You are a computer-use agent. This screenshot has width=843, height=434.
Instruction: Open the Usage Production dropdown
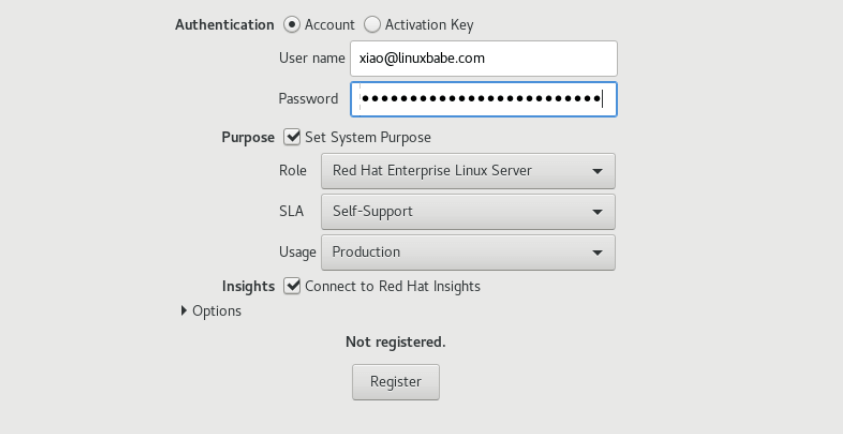click(467, 252)
